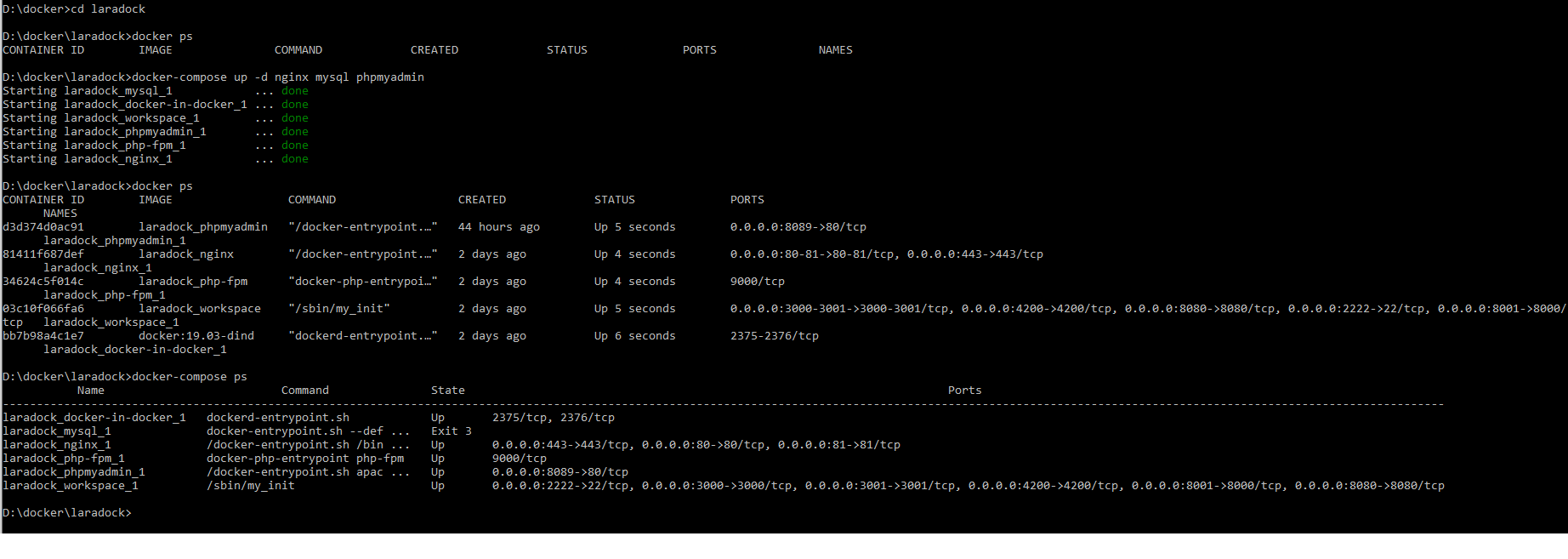Viewport: 1568px width, 559px height.
Task: Select container ID bb7b98a4c1e7
Action: (43, 336)
